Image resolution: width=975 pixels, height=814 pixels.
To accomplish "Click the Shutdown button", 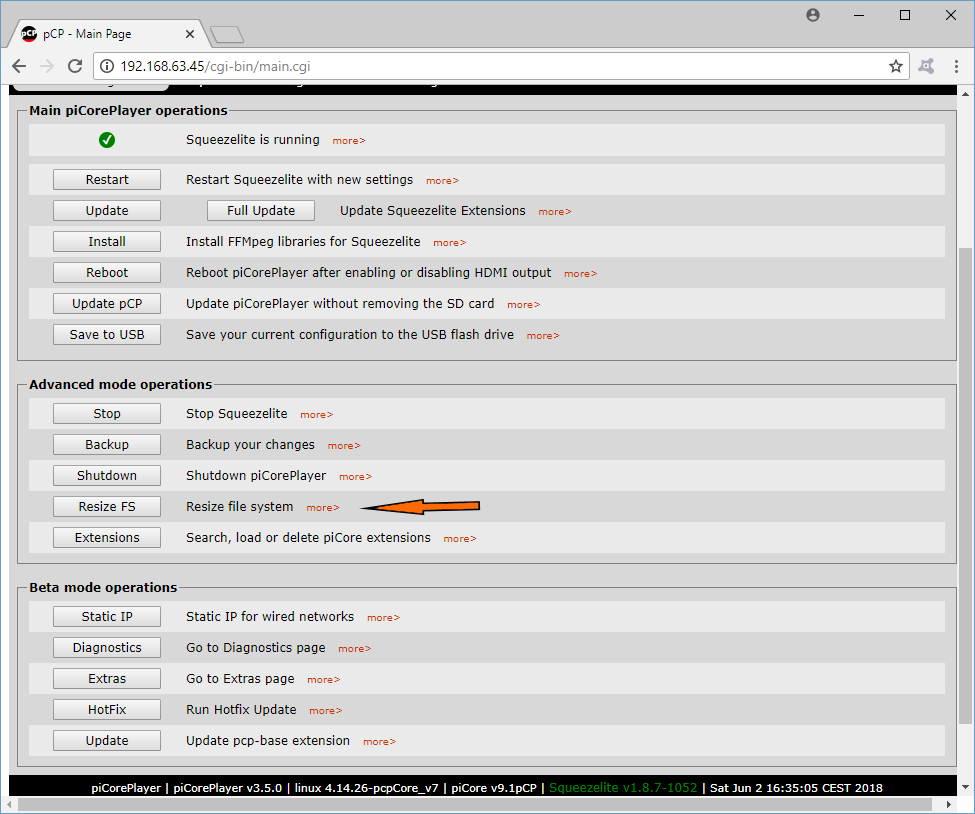I will [x=107, y=476].
